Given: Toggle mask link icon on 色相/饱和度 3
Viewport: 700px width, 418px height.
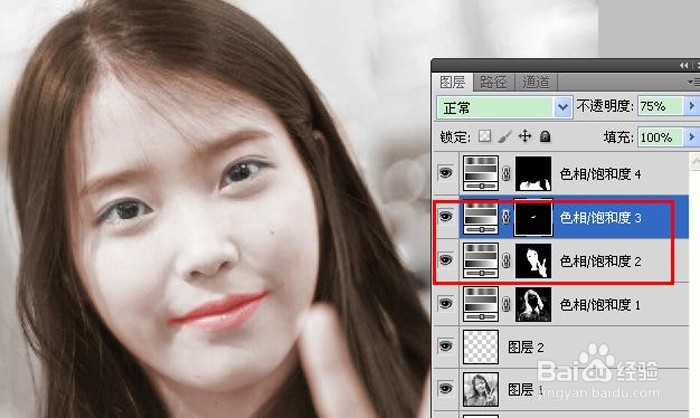Looking at the screenshot, I should click(506, 217).
